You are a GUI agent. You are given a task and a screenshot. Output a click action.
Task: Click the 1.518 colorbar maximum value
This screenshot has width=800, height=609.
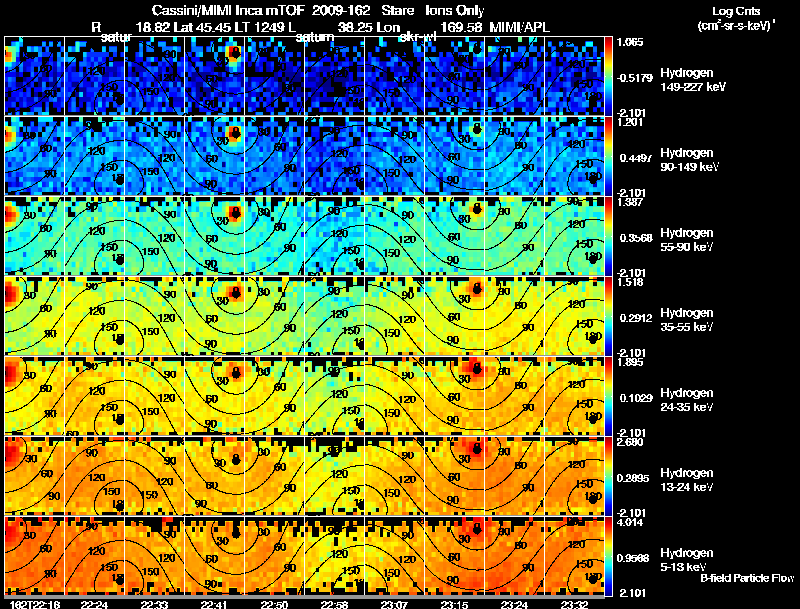(631, 283)
